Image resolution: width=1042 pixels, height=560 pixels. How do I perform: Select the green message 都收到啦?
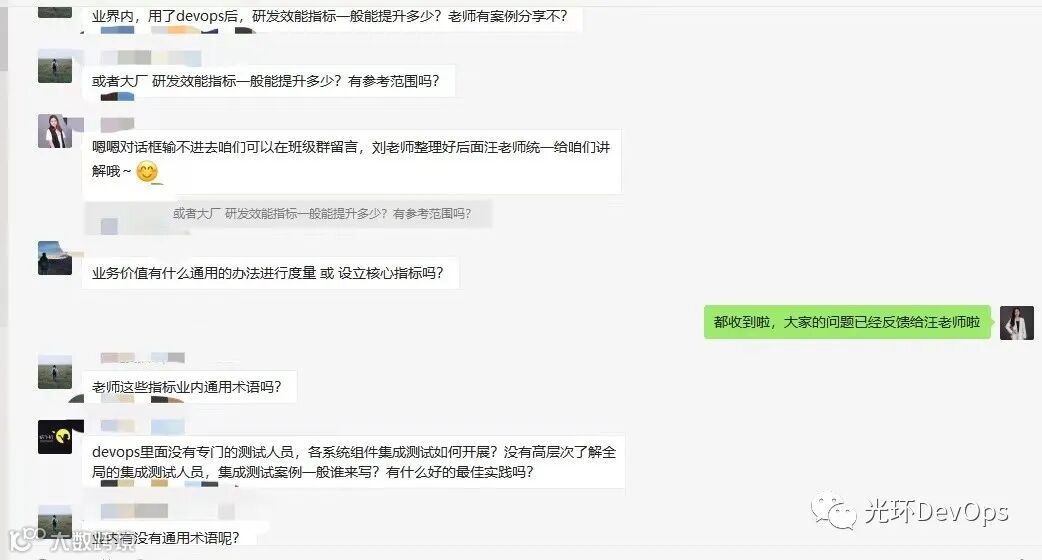(847, 322)
